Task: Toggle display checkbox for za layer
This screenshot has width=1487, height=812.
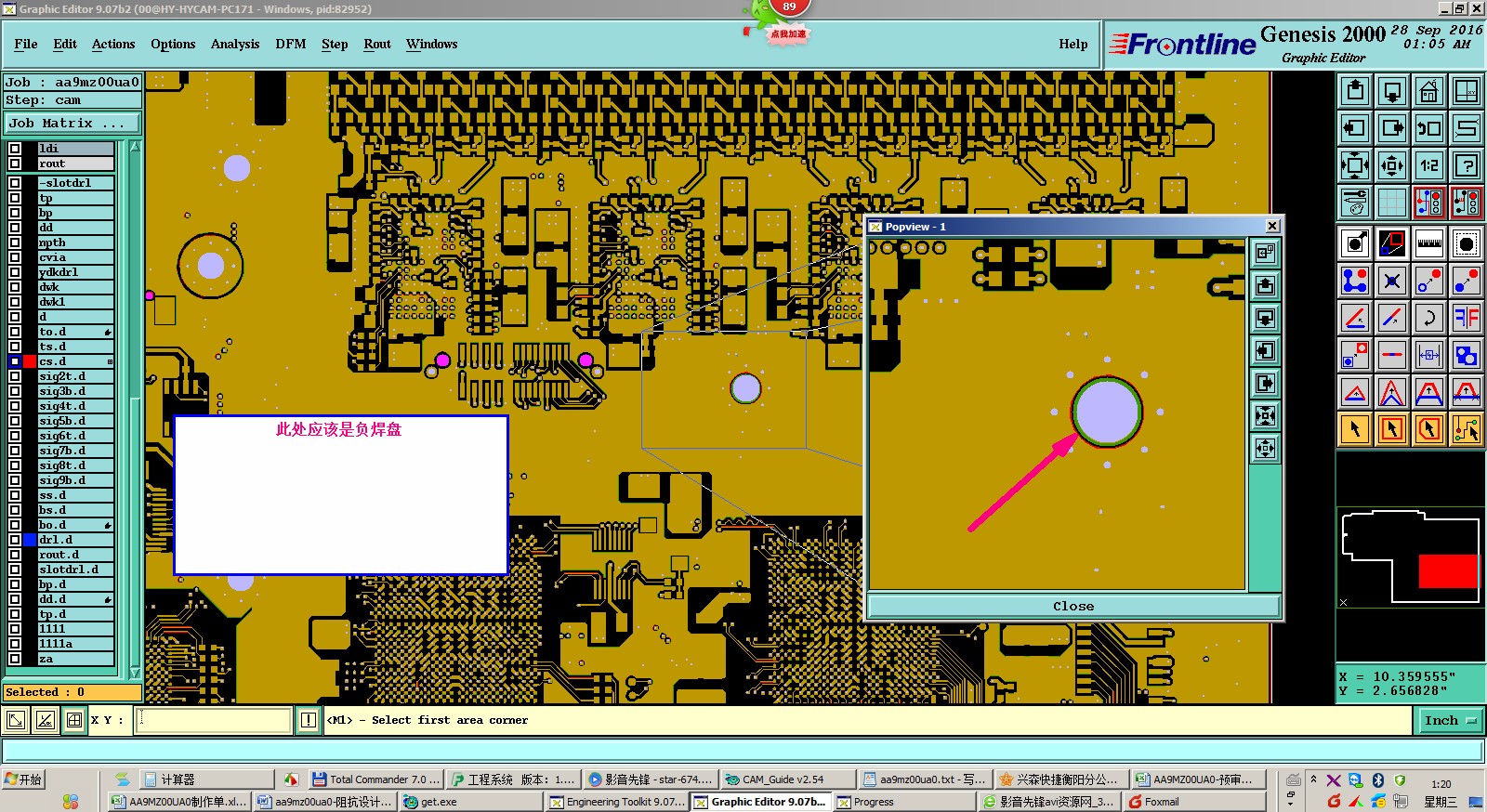Action: (15, 659)
